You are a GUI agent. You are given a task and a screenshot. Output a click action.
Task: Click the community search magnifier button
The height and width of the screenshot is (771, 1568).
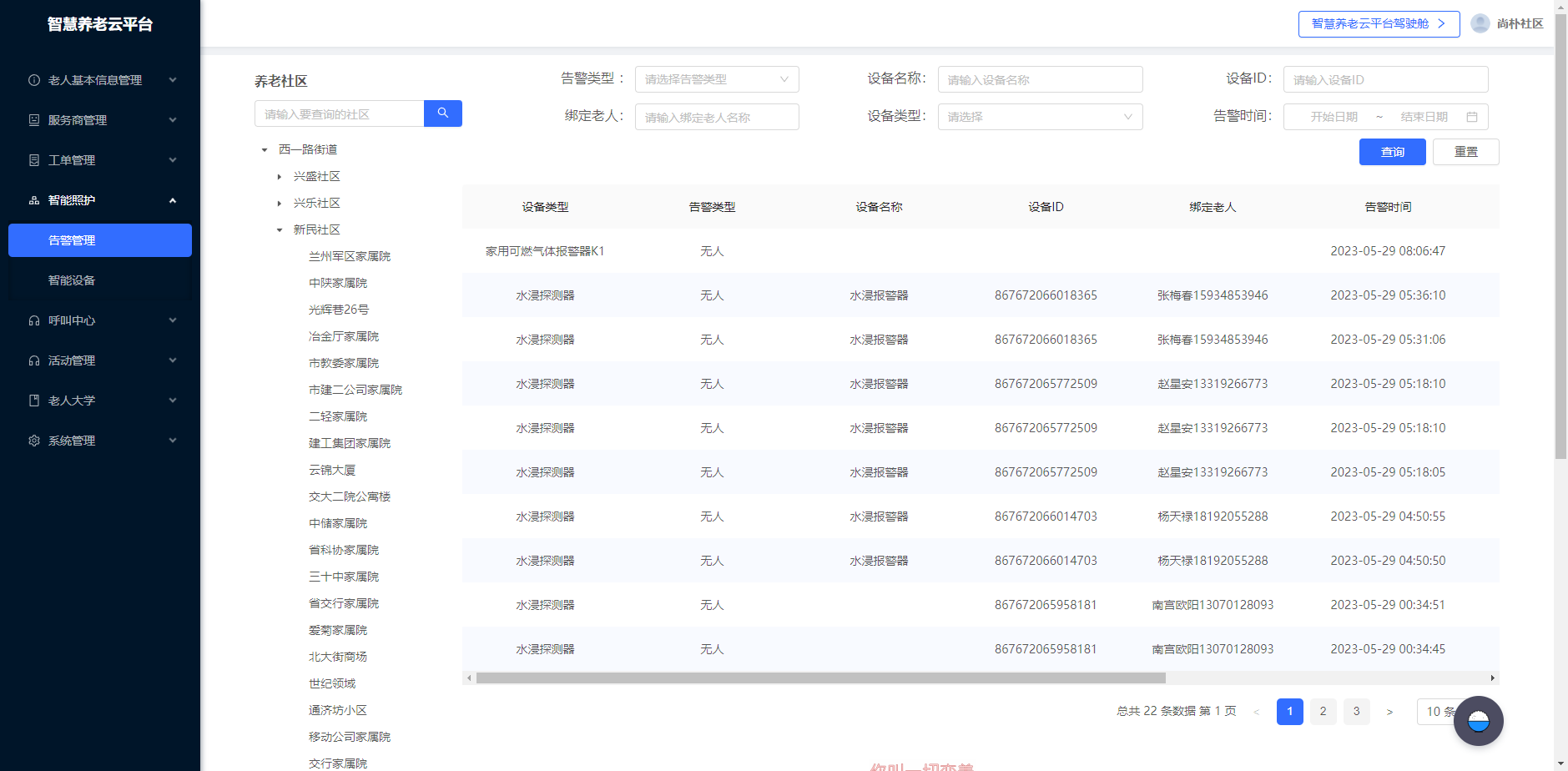(443, 113)
